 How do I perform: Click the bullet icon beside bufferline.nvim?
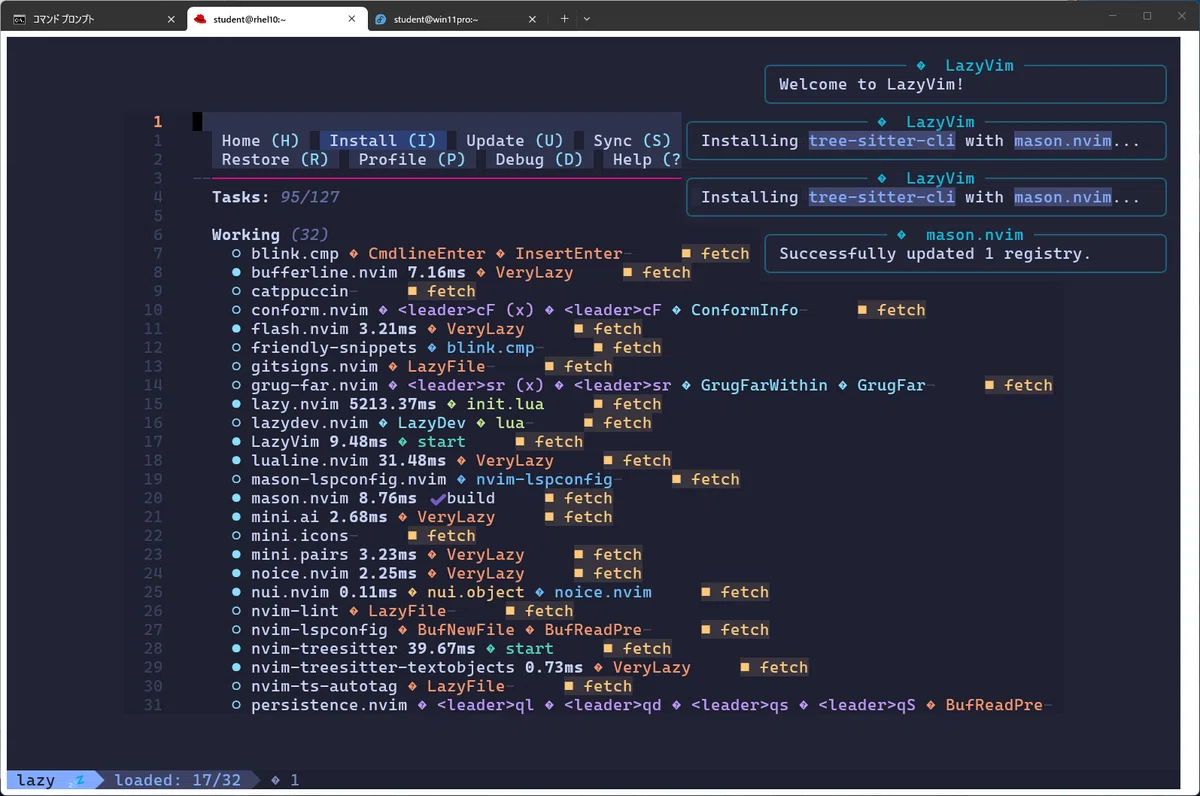(x=236, y=273)
